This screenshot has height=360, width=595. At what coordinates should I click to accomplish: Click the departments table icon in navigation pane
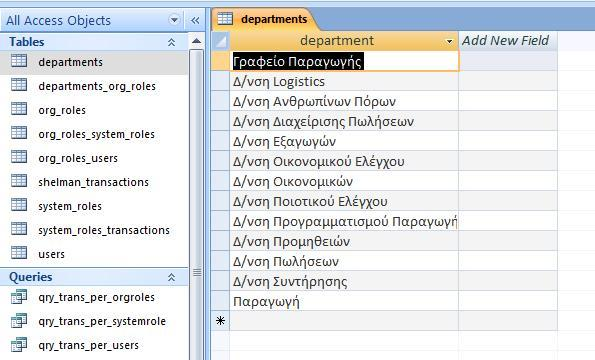pyautogui.click(x=19, y=61)
